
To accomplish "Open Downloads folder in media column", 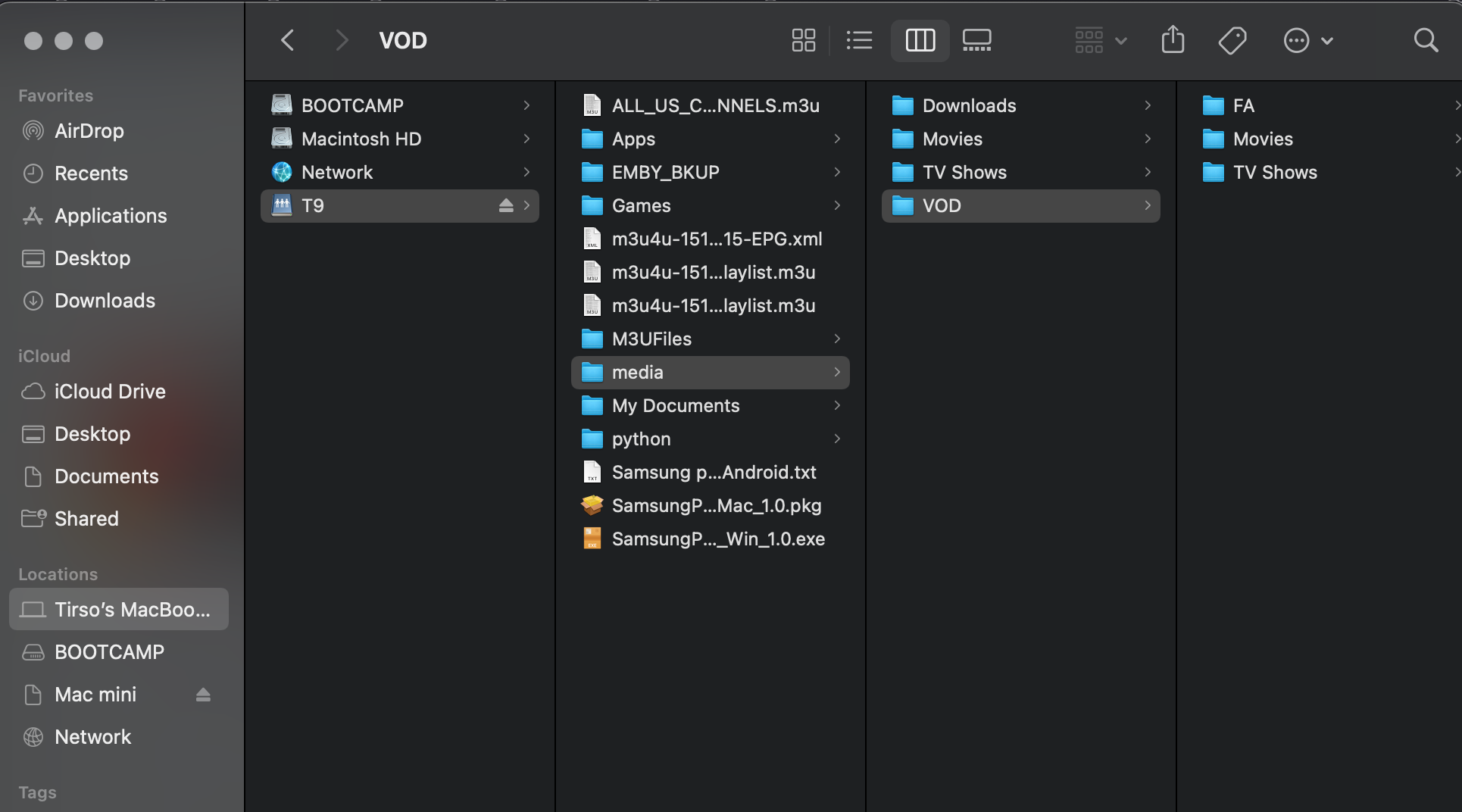I will [1021, 105].
